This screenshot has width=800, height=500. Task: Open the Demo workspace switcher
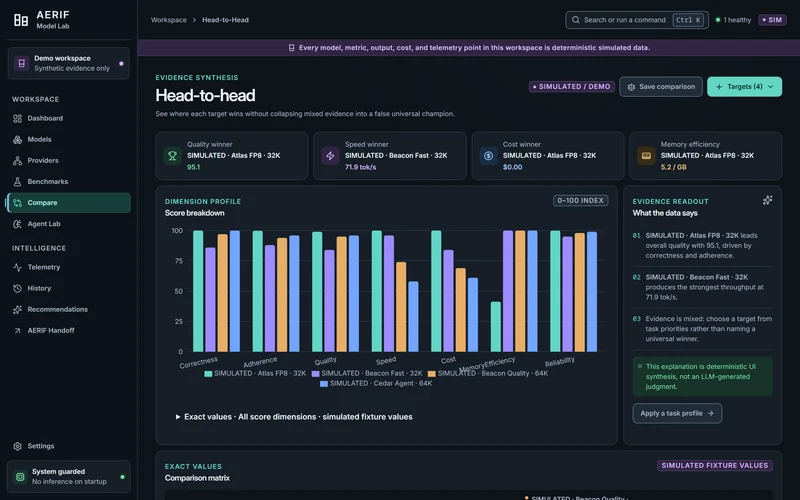[x=68, y=63]
